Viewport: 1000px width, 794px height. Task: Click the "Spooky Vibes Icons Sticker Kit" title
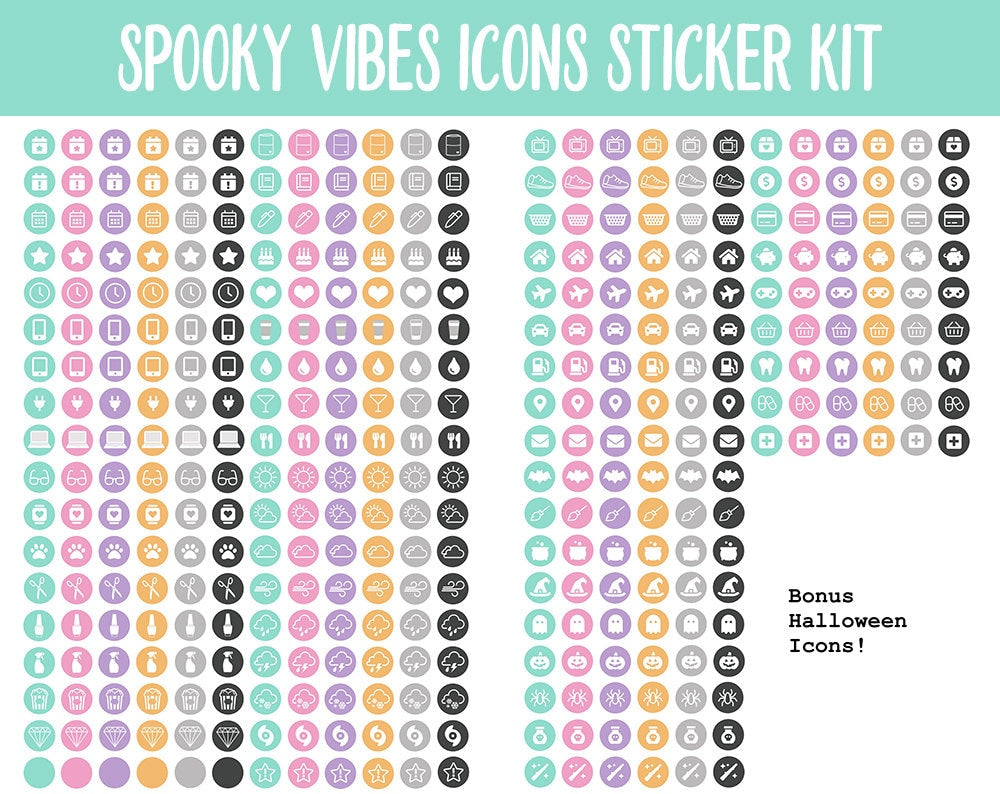click(499, 55)
